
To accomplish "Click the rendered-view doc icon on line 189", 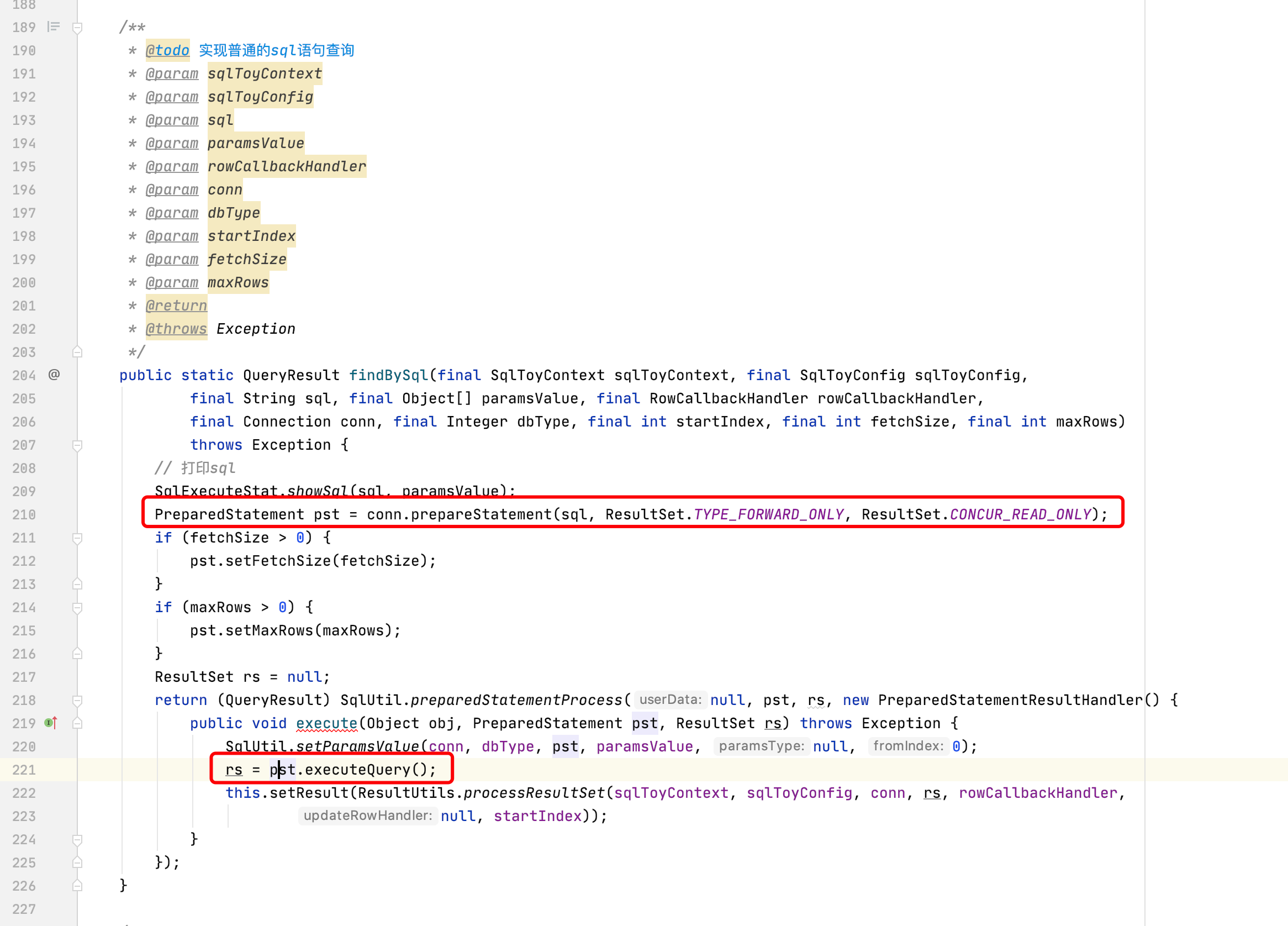I will (x=54, y=27).
